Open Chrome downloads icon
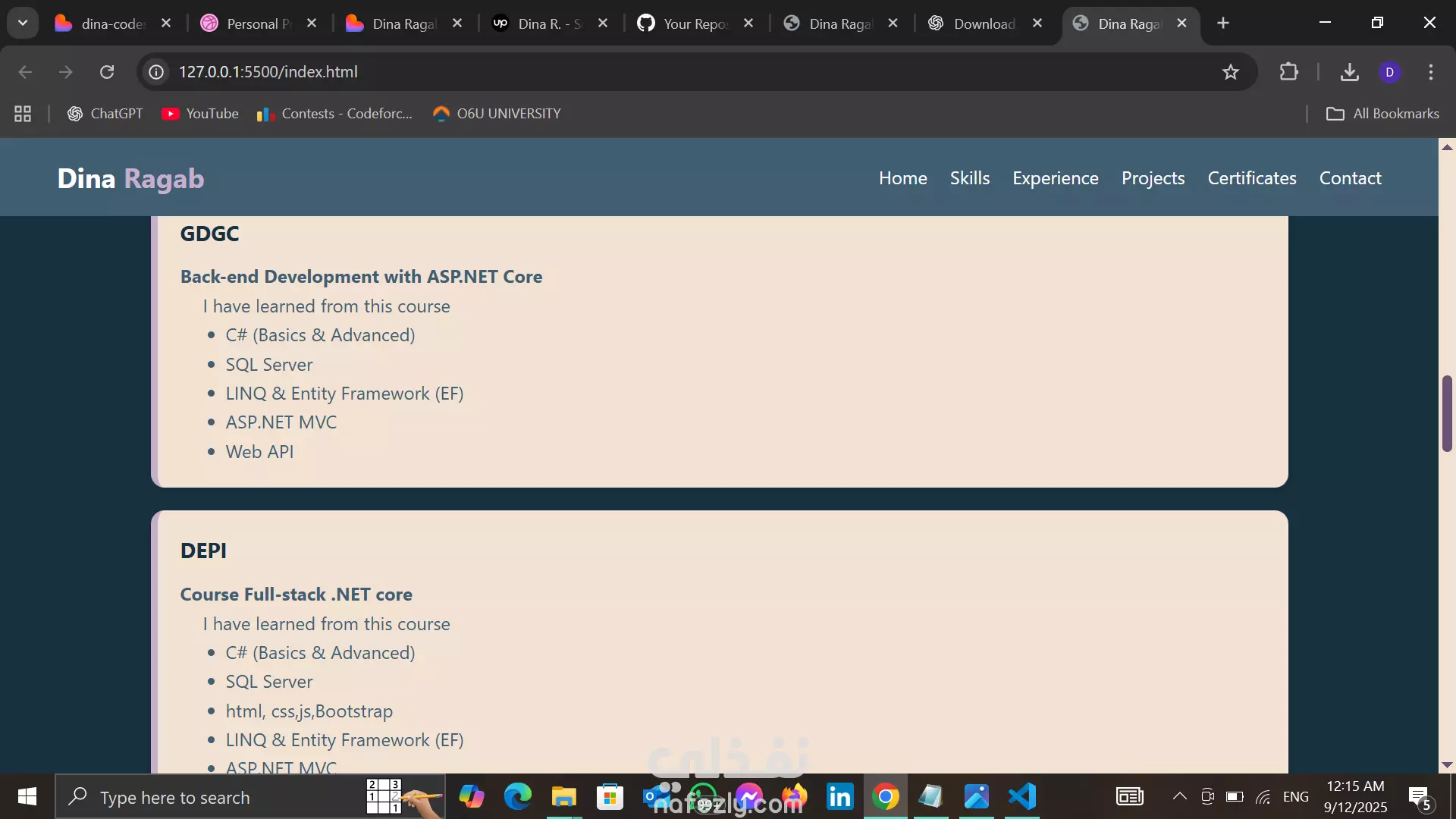The height and width of the screenshot is (819, 1456). 1349,72
